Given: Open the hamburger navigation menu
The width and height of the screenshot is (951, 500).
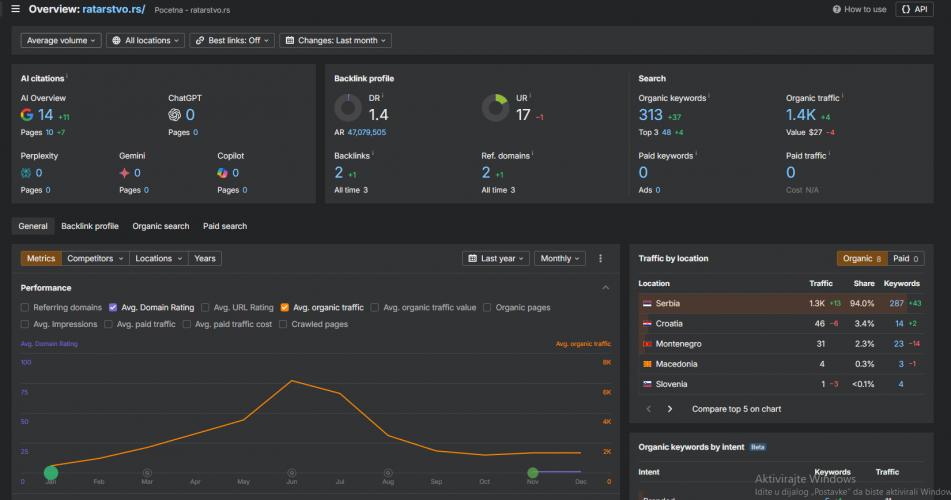Looking at the screenshot, I should coord(15,9).
